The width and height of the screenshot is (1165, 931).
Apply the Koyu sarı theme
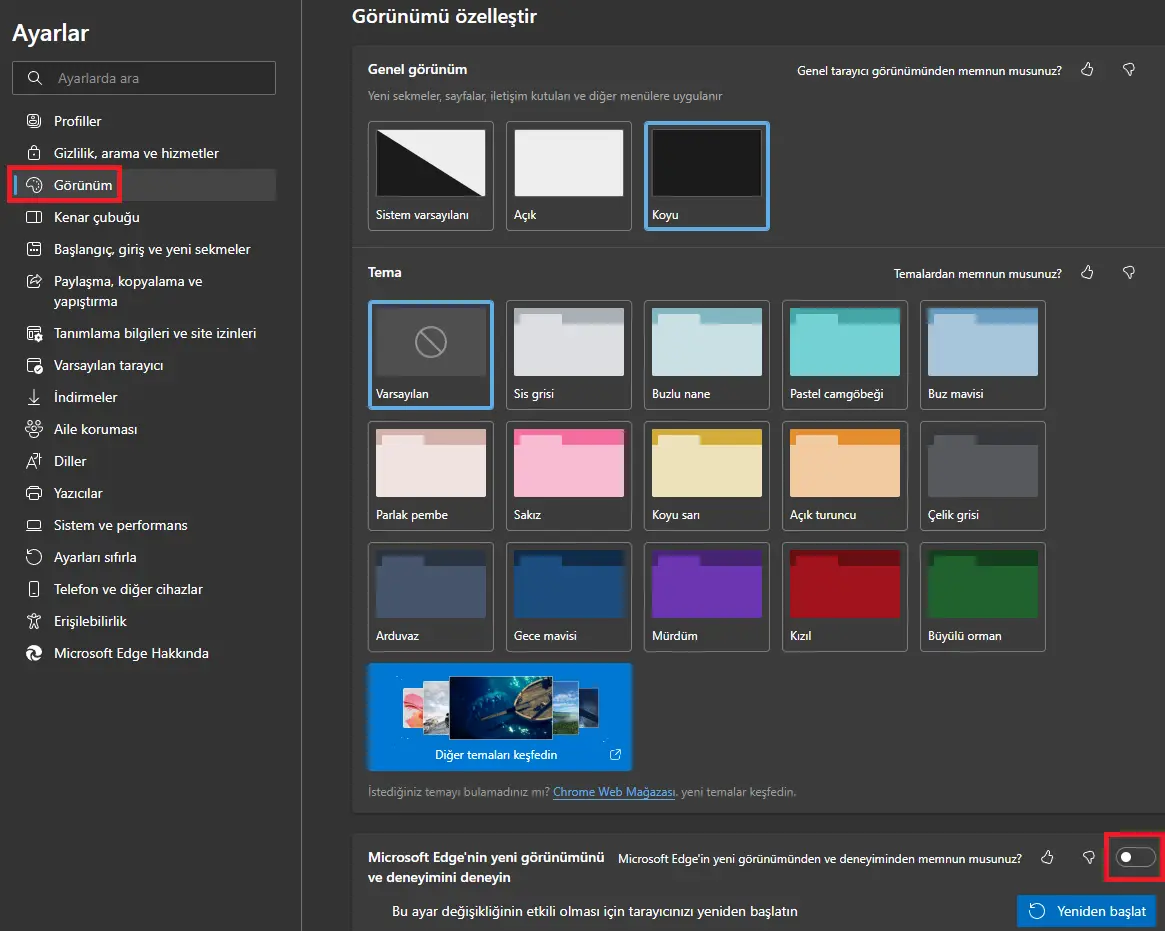tap(707, 476)
